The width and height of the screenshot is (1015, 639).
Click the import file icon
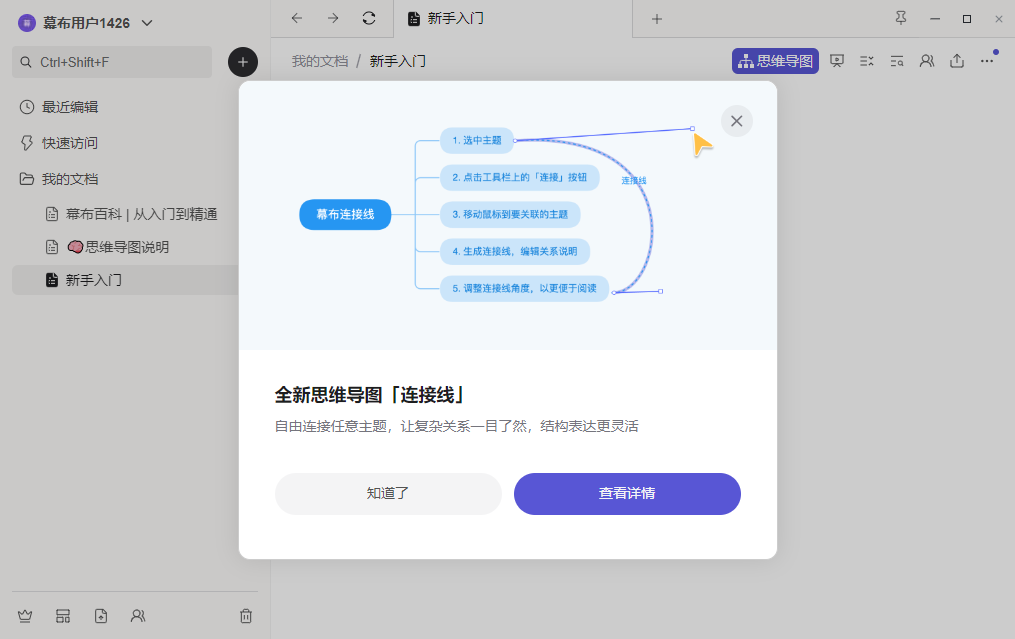pyautogui.click(x=101, y=616)
